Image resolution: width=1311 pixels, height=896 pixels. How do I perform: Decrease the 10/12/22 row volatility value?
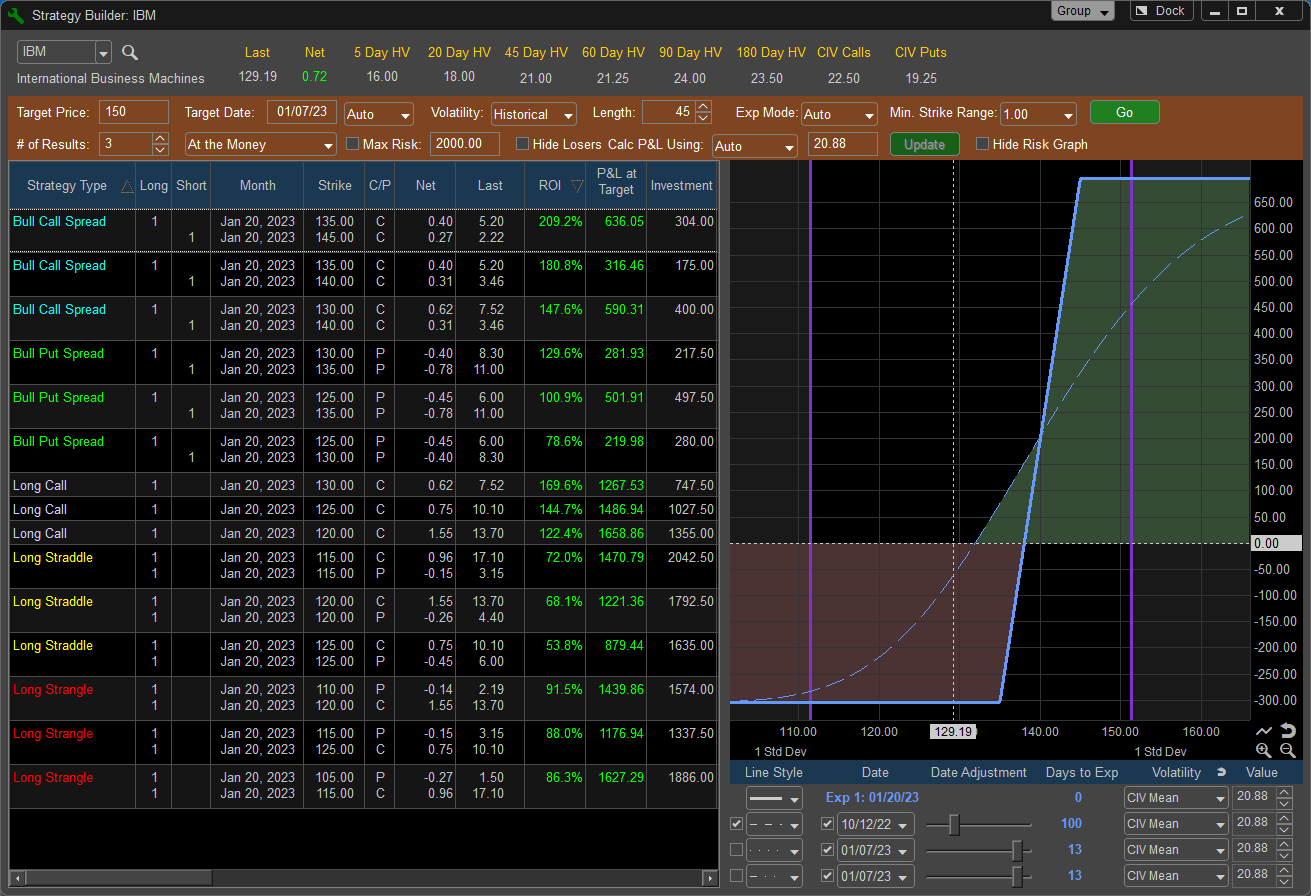(1284, 830)
